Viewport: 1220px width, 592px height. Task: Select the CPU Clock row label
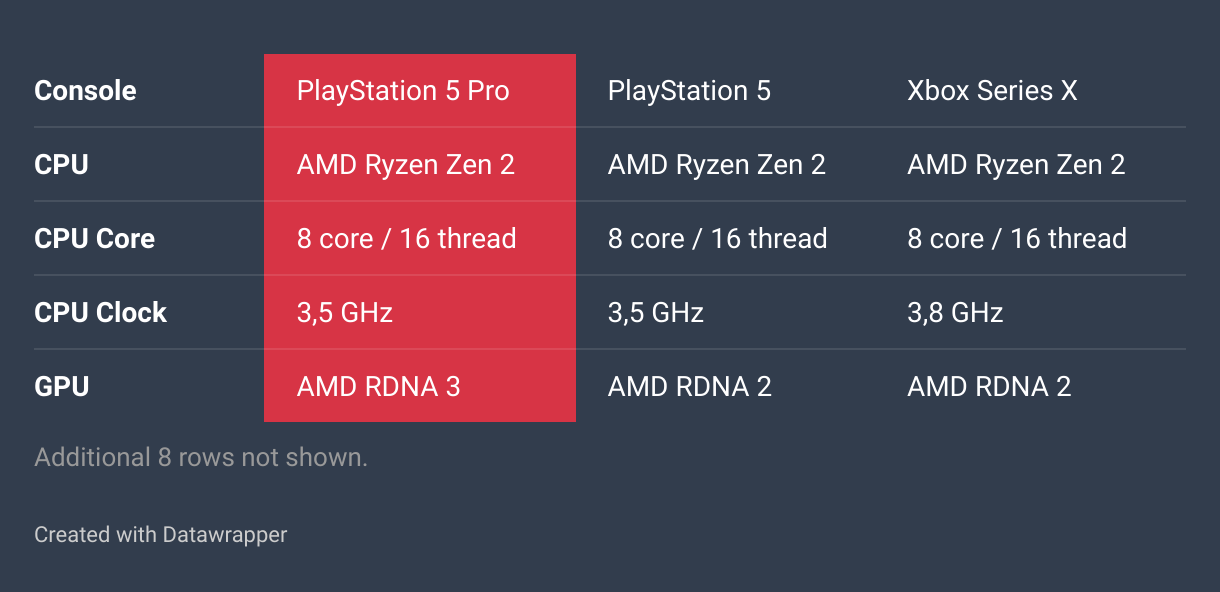100,313
